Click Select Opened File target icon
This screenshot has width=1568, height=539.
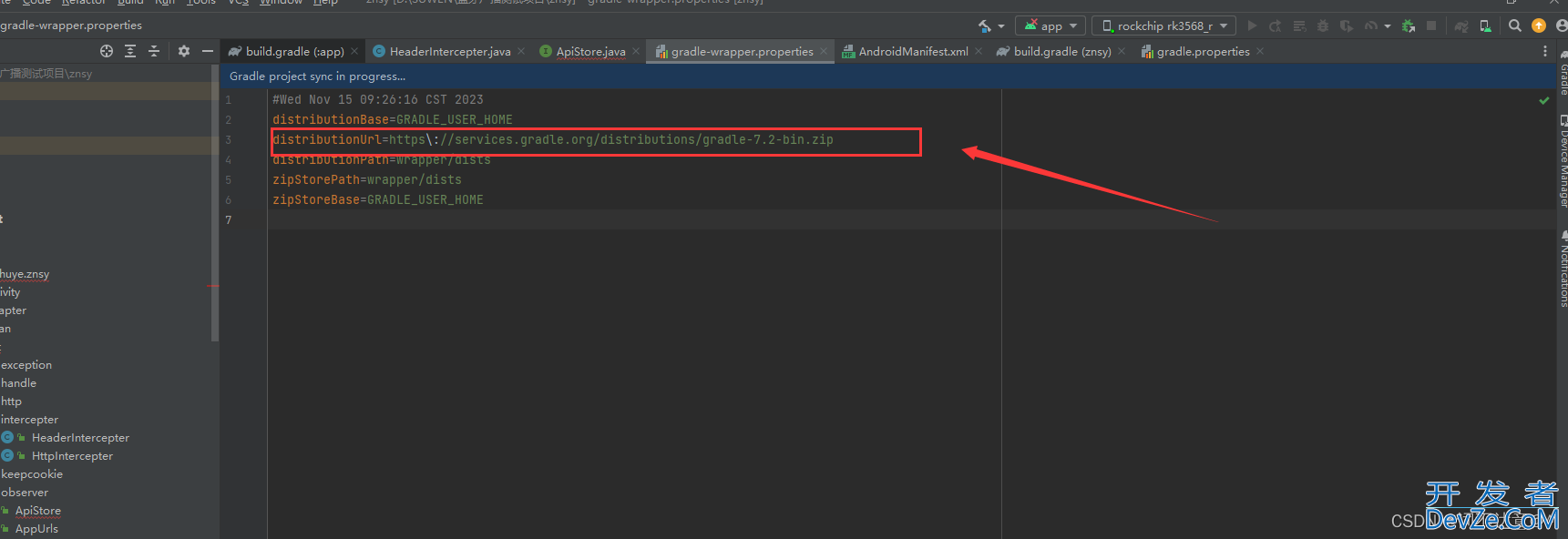coord(107,51)
